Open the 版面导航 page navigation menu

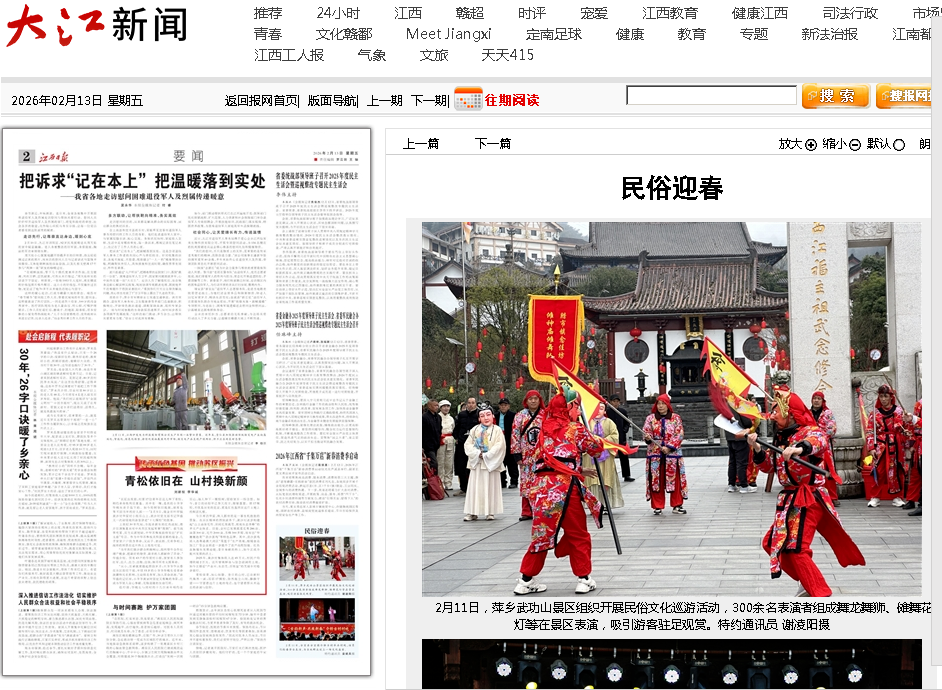(x=331, y=100)
